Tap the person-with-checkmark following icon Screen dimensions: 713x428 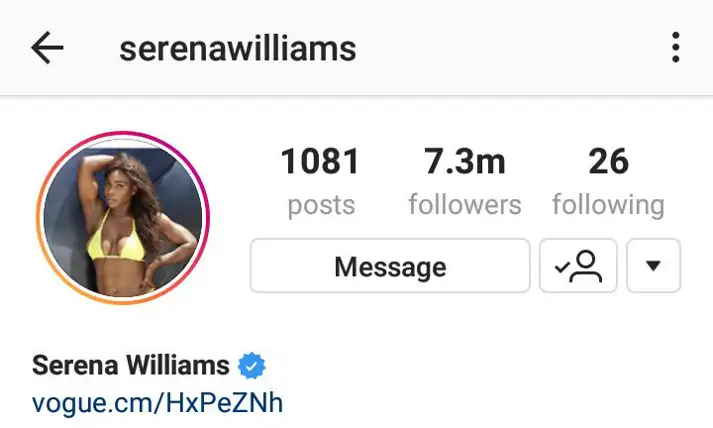pyautogui.click(x=578, y=266)
